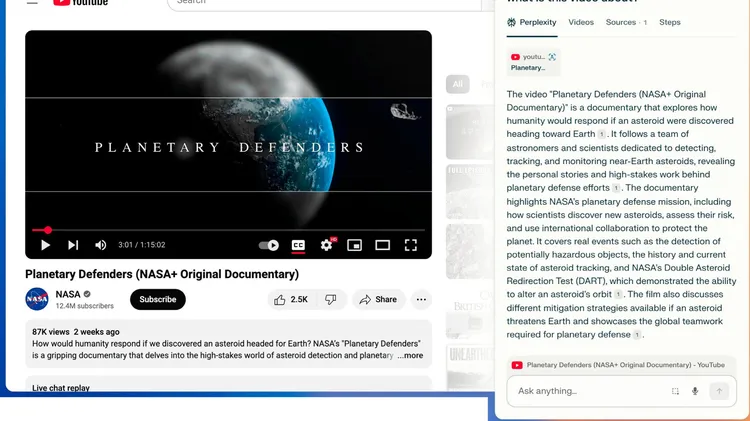Subscribe to the NASA channel
Viewport: 750px width, 421px height.
click(158, 299)
